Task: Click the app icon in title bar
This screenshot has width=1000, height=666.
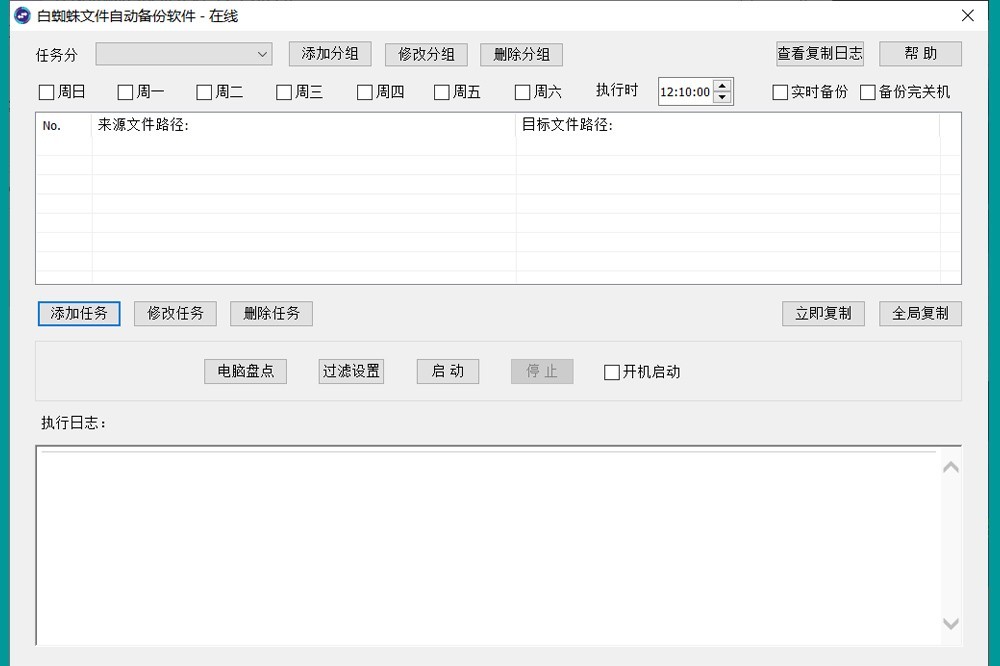Action: click(x=22, y=15)
